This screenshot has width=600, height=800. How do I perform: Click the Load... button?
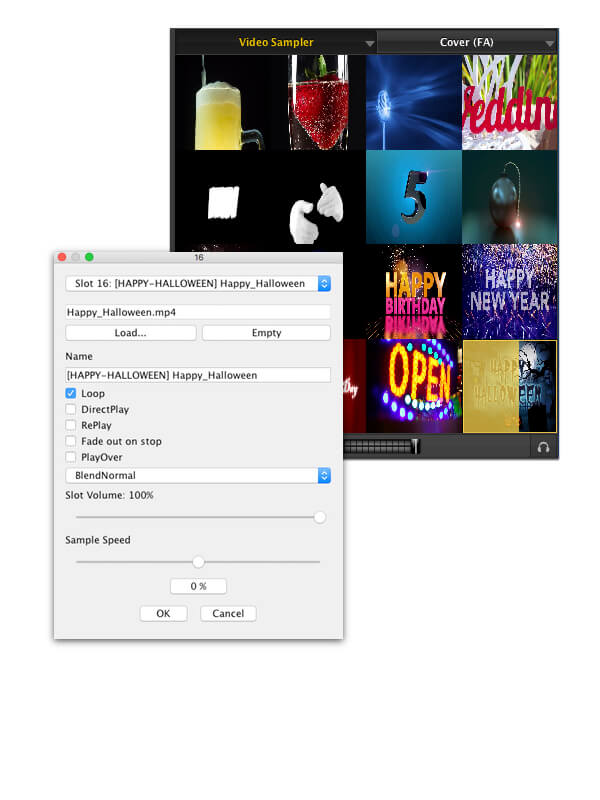pyautogui.click(x=129, y=333)
